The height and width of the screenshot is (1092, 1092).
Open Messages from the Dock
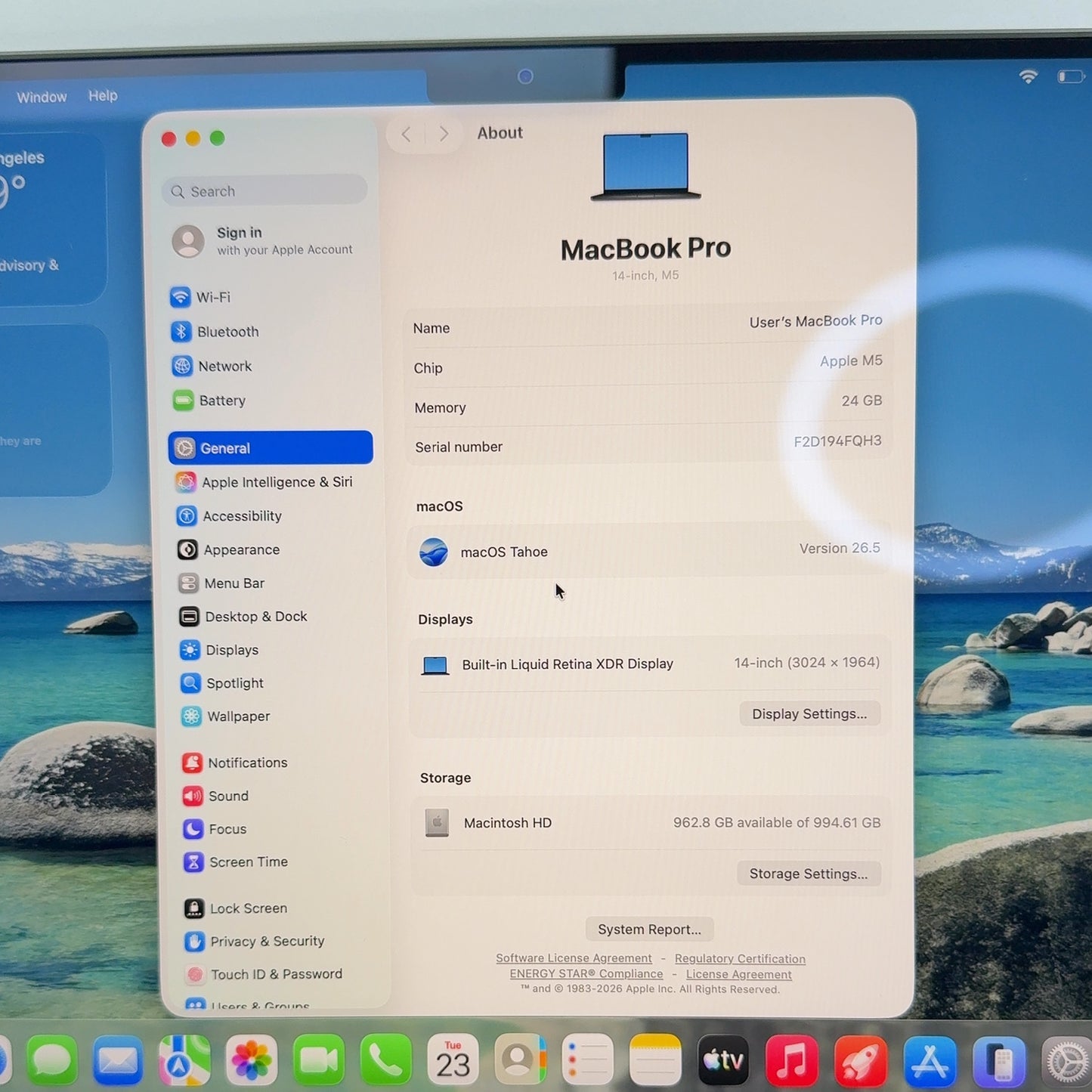[x=52, y=1060]
